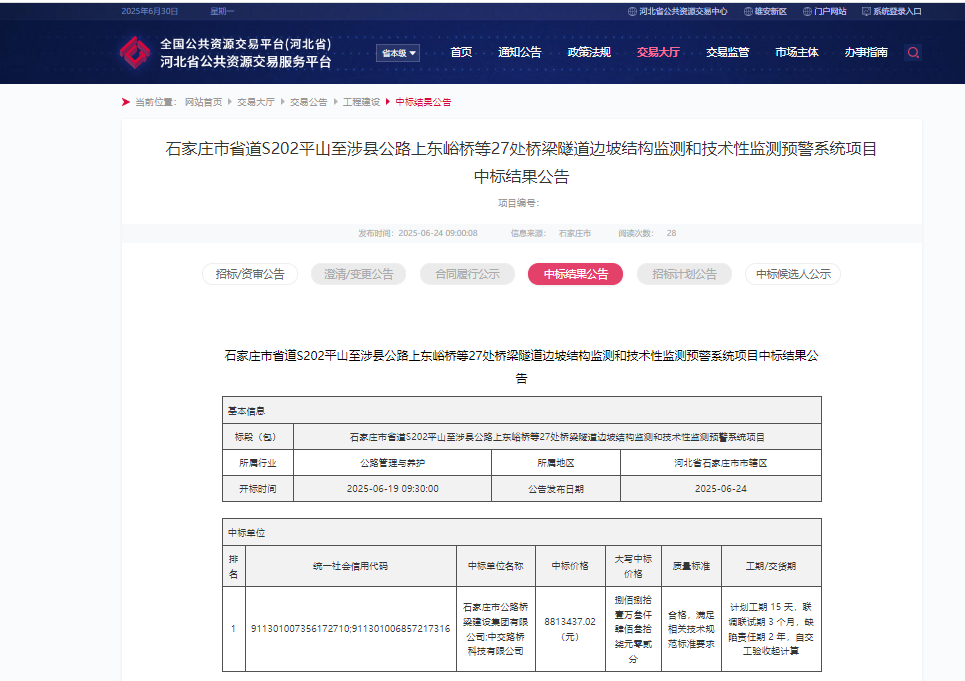
Task: Open the 政策法规 navigation item
Action: (x=589, y=52)
